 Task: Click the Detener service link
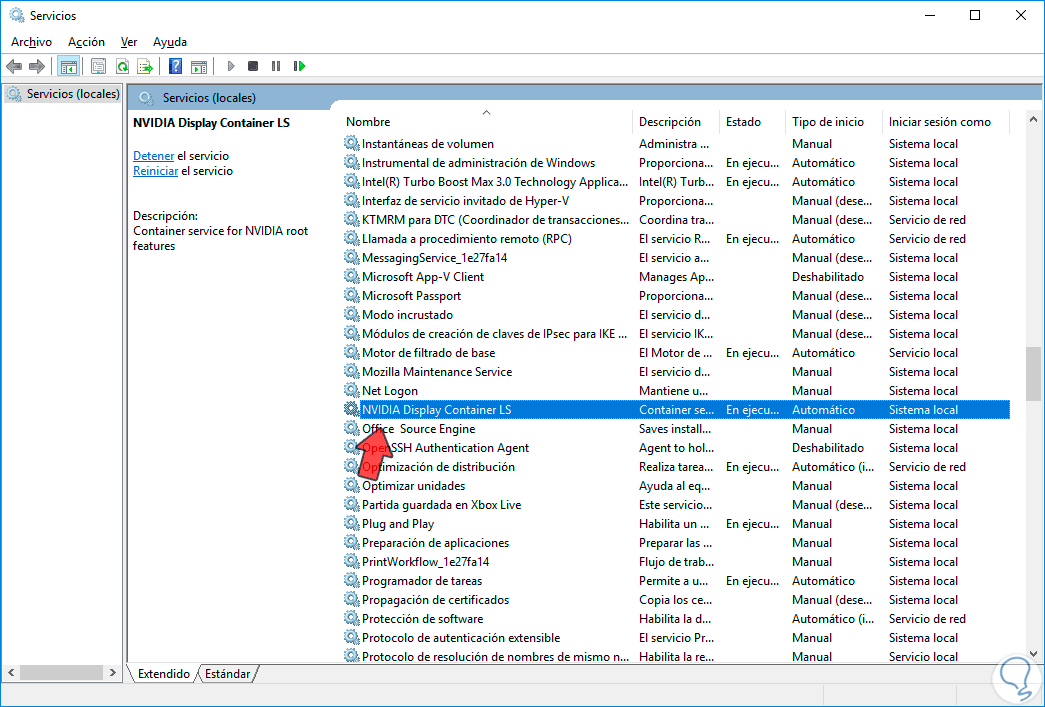(x=153, y=155)
